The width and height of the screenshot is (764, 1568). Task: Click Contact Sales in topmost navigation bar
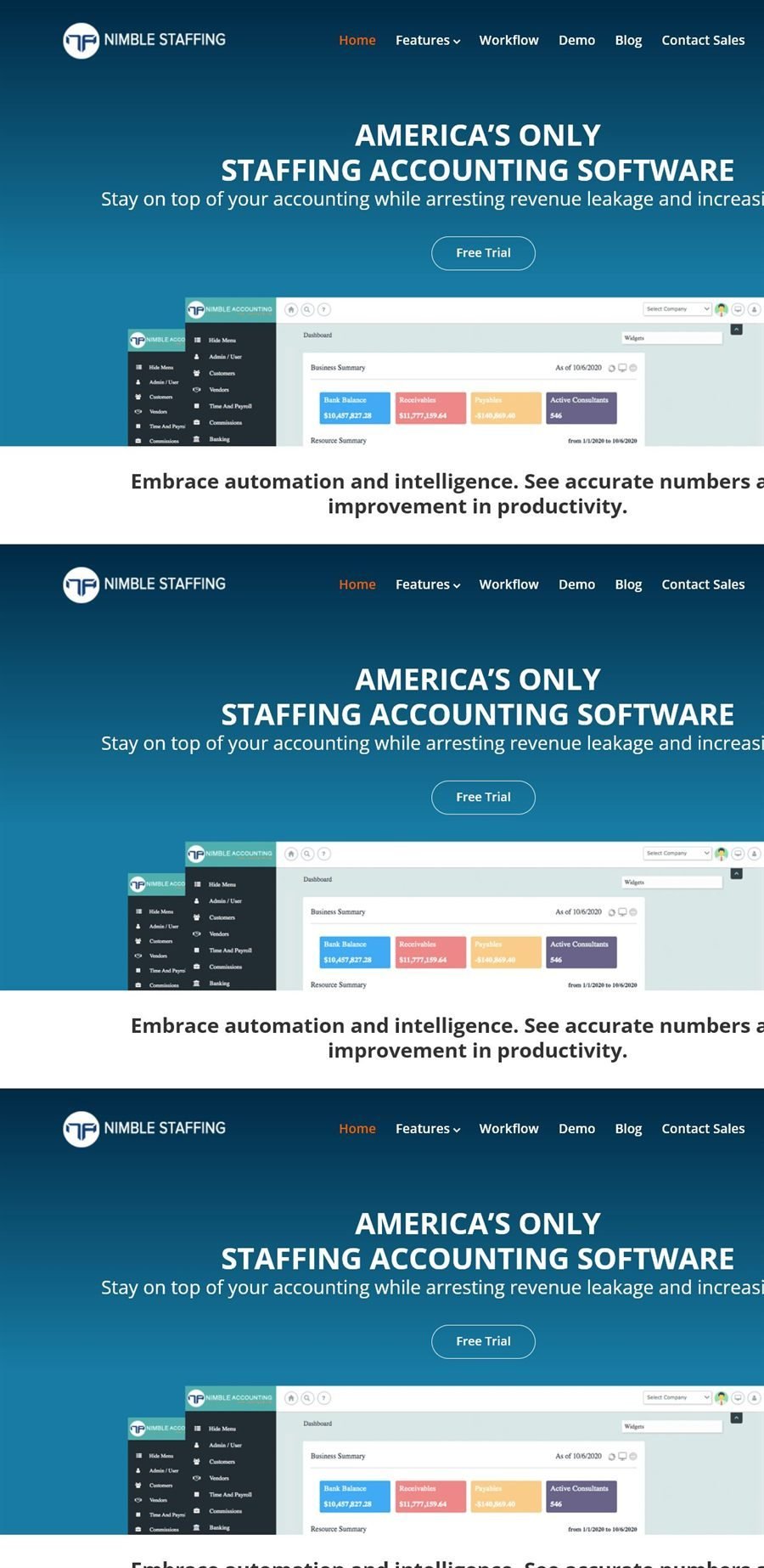click(703, 40)
